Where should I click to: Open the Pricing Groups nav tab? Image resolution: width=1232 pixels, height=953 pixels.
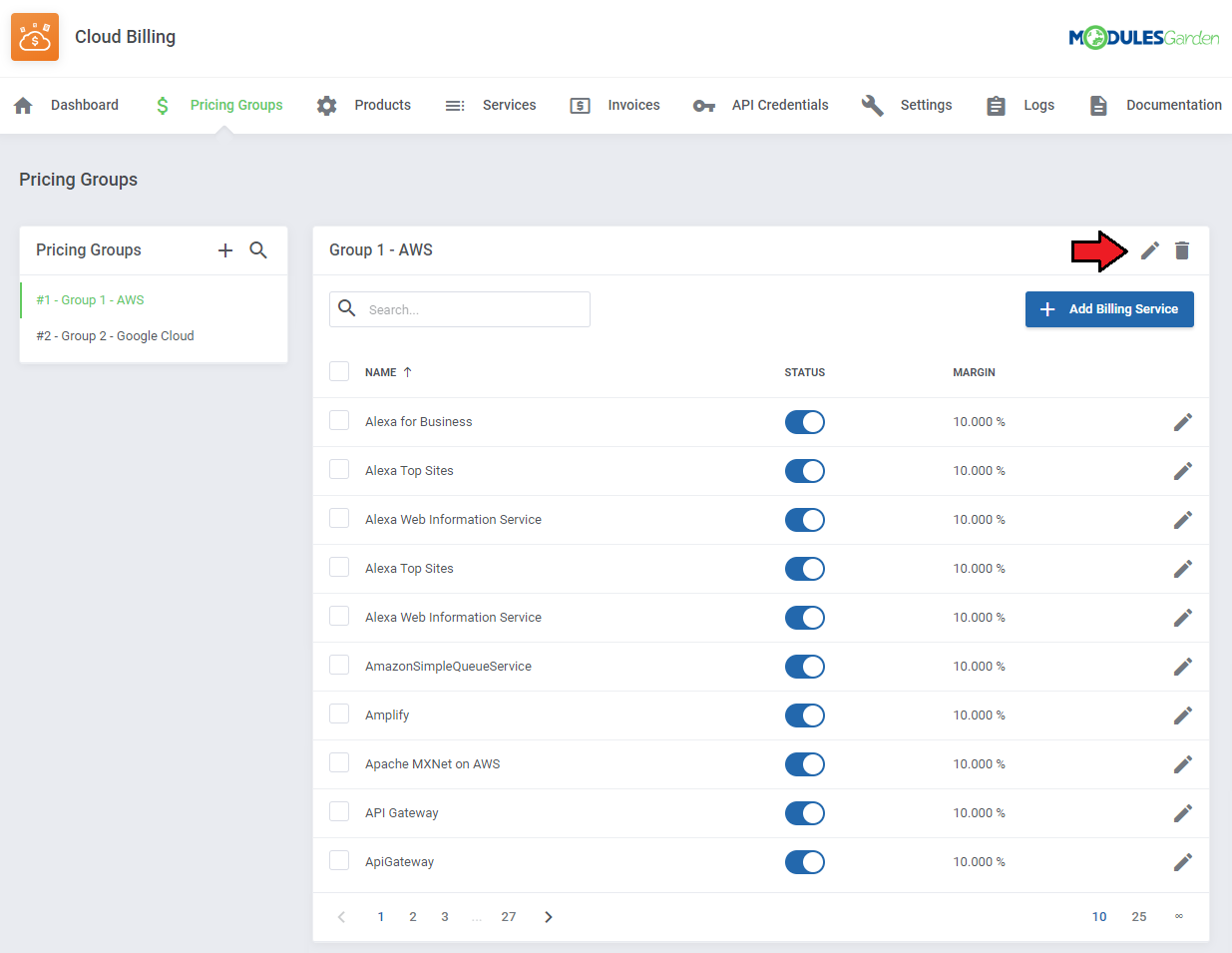[236, 105]
